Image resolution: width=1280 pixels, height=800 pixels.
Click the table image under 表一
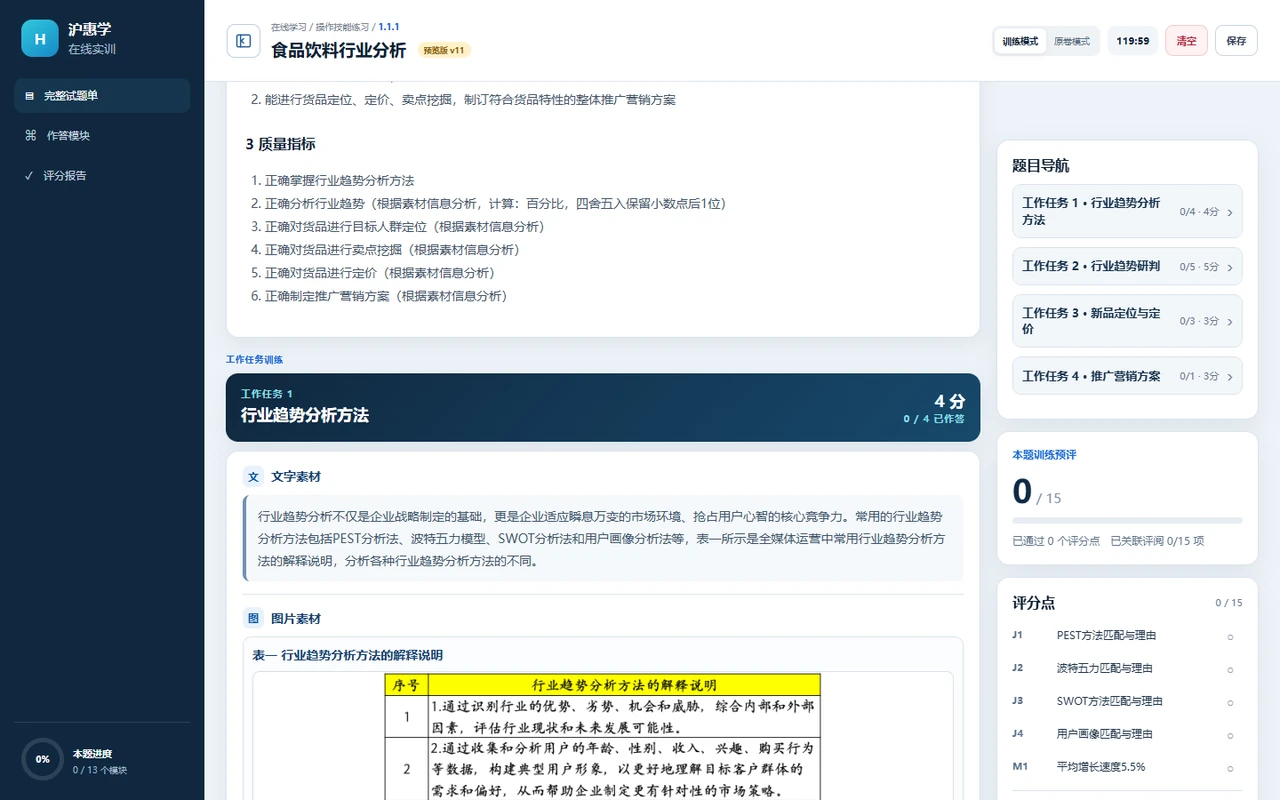coord(603,736)
